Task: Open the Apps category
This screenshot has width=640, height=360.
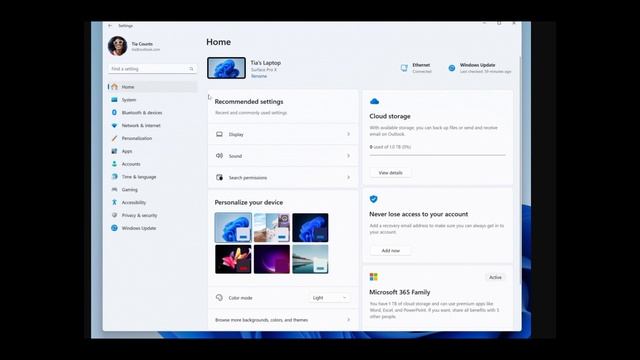Action: point(152,151)
